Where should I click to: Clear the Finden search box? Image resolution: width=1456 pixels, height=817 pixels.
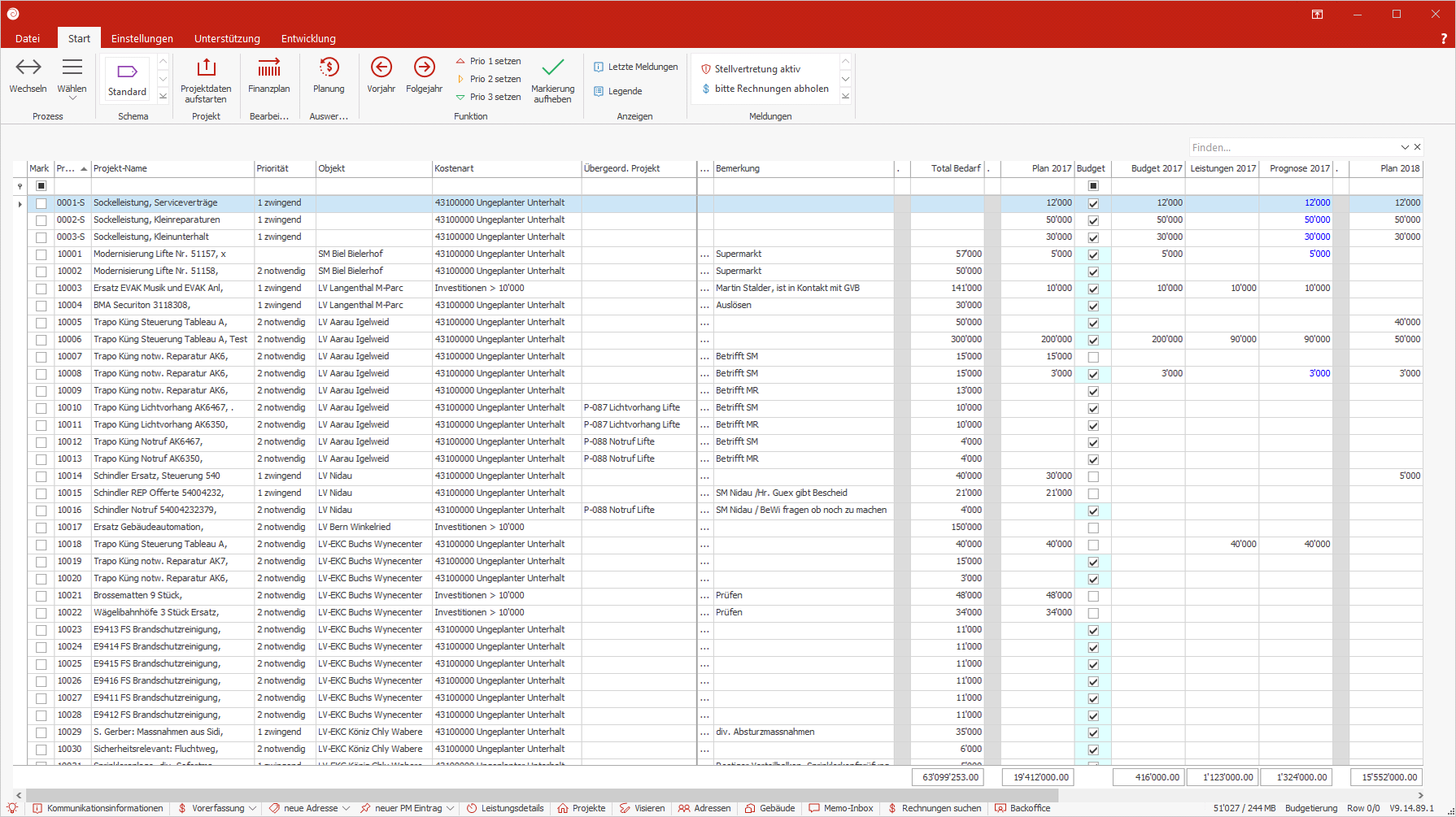(1417, 147)
